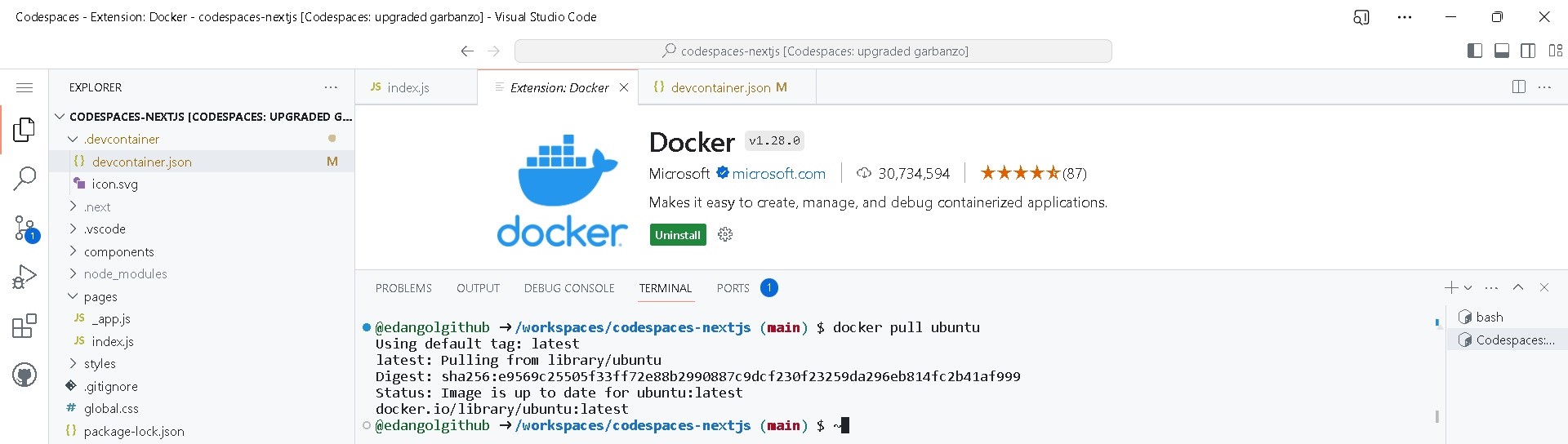Open the Explorer view in activity bar
Viewport: 1568px width, 444px height.
[x=24, y=129]
